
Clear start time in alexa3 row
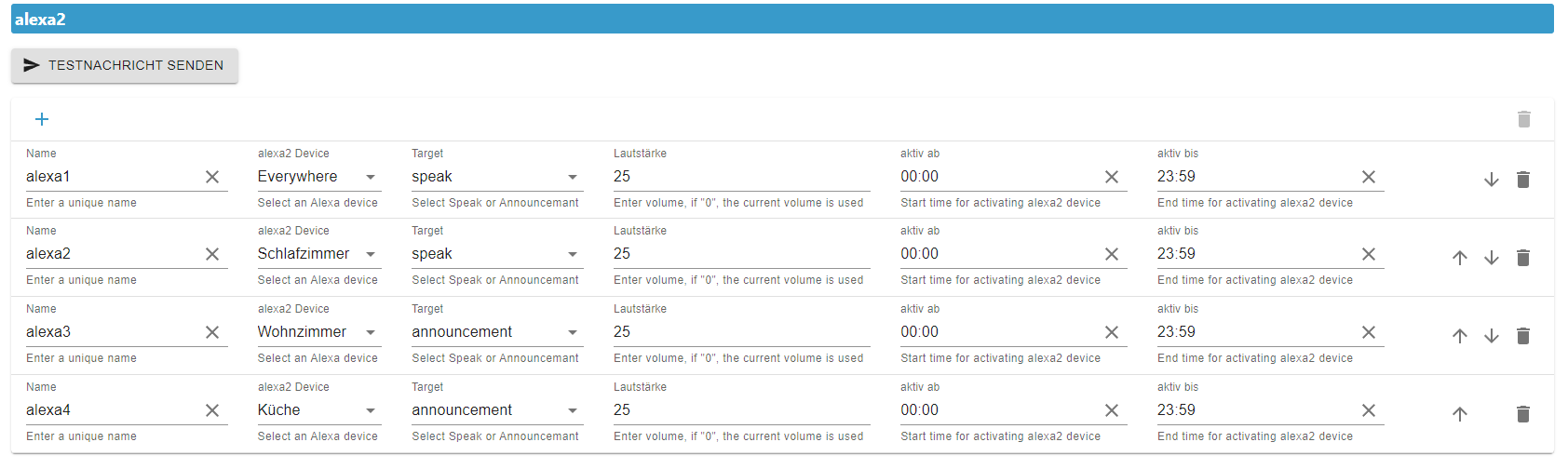point(1112,332)
